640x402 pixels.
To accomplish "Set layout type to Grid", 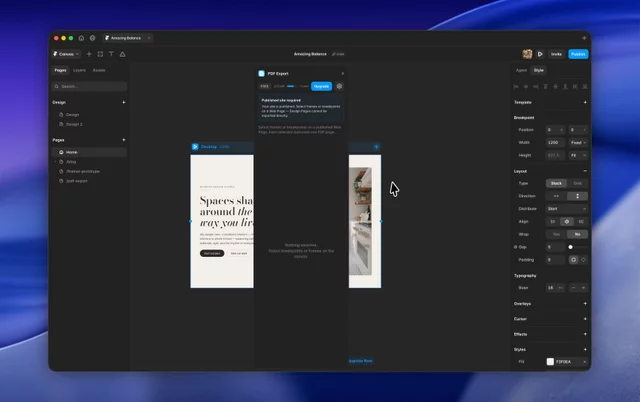I will click(x=578, y=183).
